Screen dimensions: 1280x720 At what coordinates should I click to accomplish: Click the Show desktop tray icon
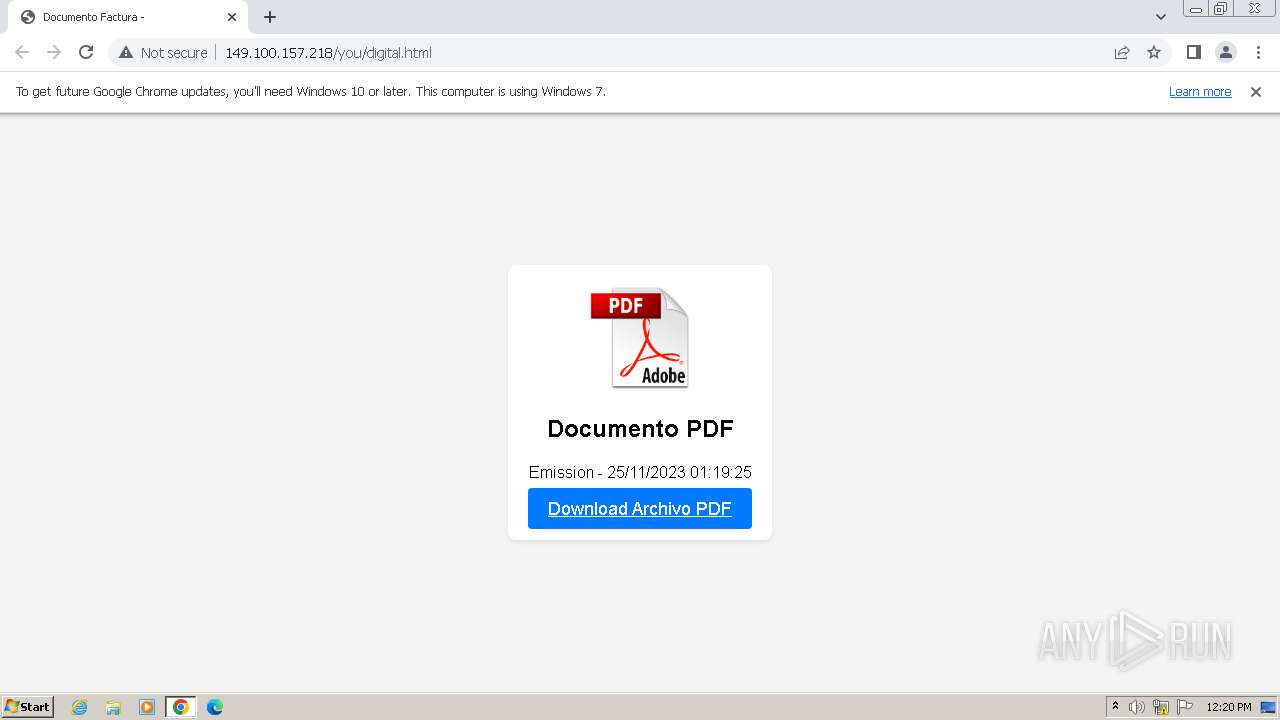(1268, 707)
